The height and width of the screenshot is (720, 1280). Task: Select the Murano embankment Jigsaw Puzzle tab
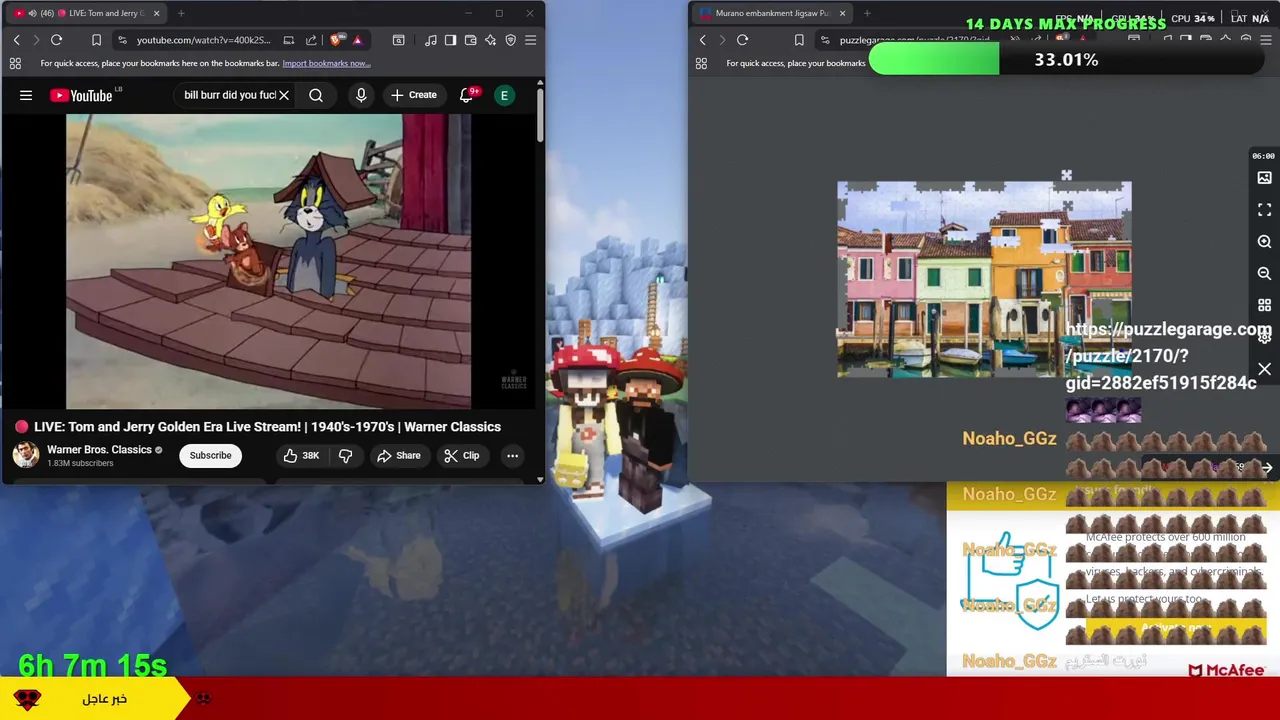point(772,13)
